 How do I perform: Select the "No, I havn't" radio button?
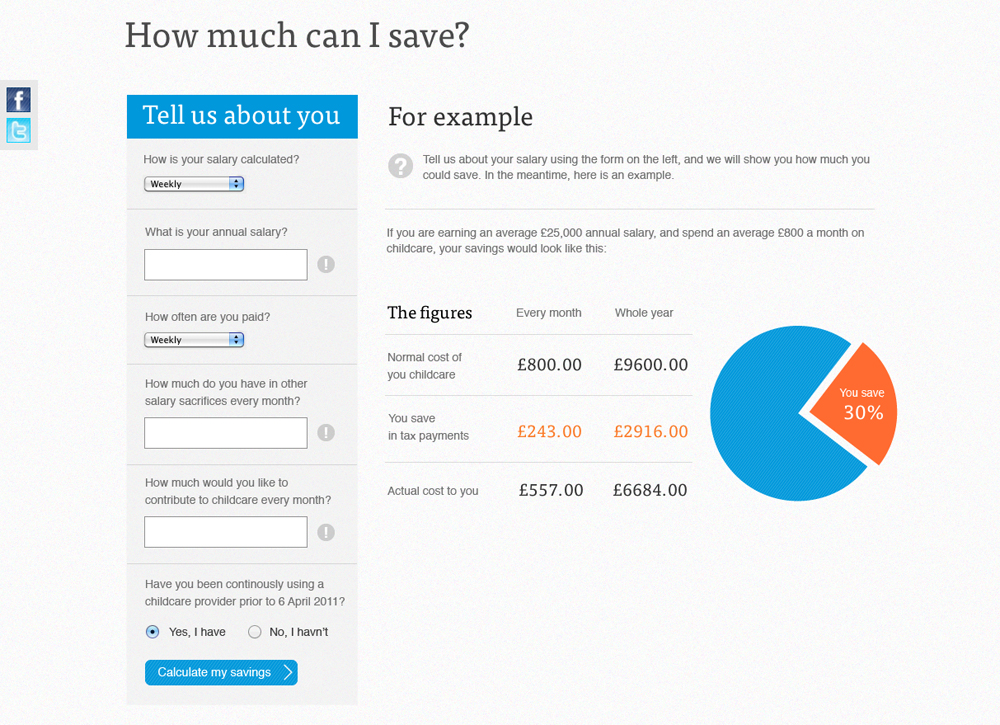tap(254, 632)
